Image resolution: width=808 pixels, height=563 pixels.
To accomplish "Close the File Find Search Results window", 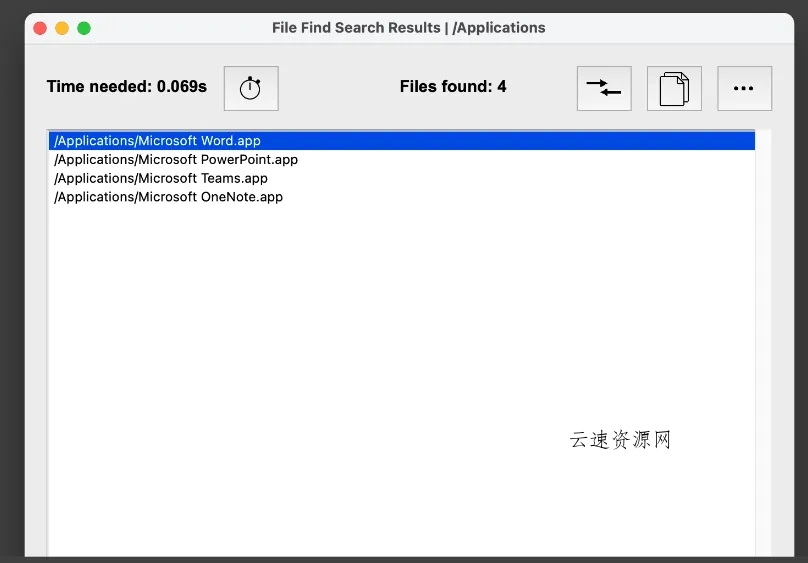I will tap(40, 28).
